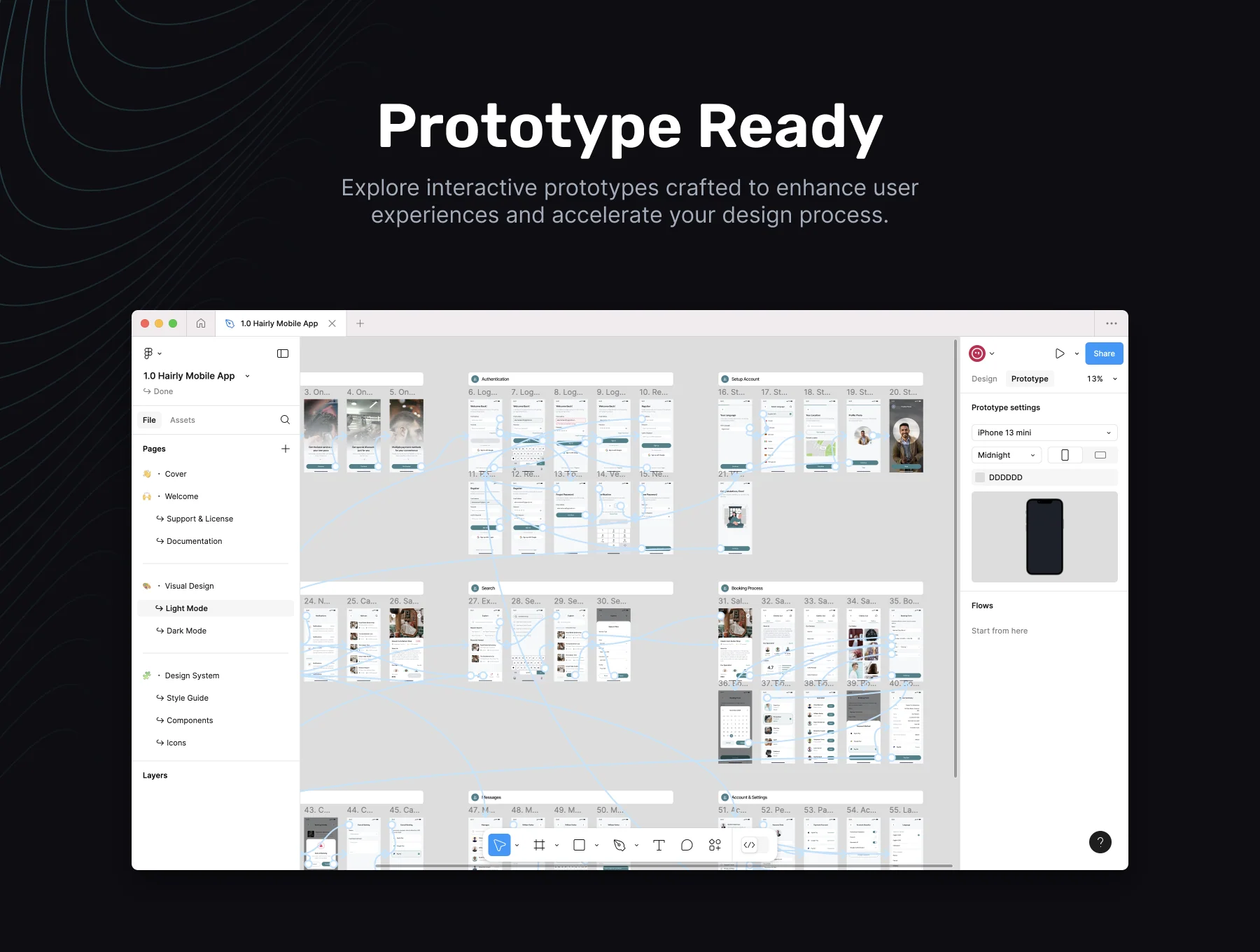Open a new tab with plus icon
This screenshot has width=1260, height=952.
[x=360, y=323]
